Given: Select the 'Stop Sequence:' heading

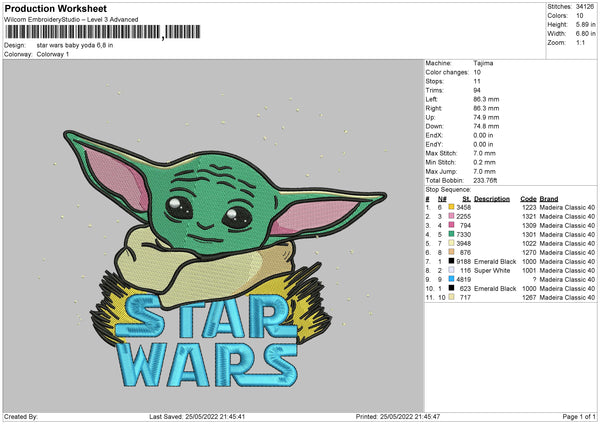Looking at the screenshot, I should [448, 189].
